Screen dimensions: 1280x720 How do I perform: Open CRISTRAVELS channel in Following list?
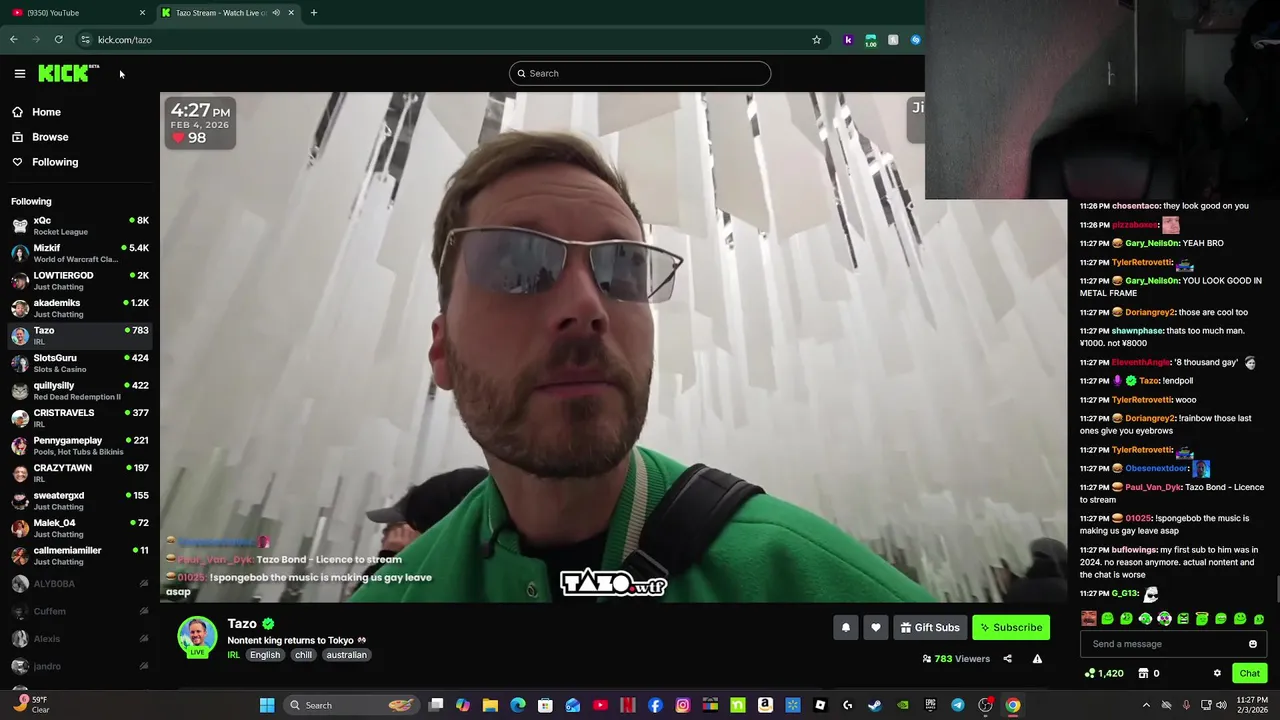80,418
